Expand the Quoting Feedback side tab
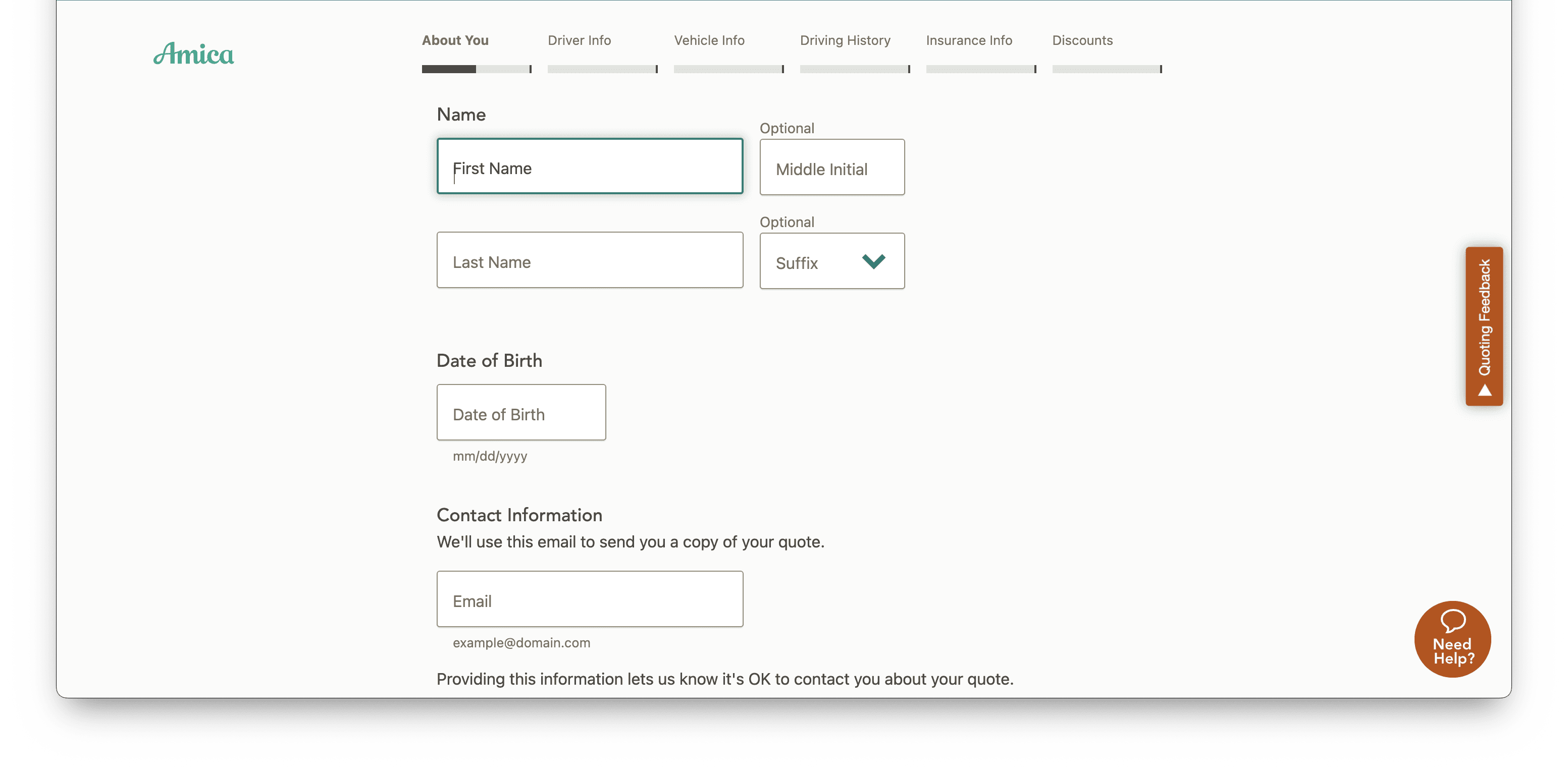Viewport: 1568px width, 773px height. [1484, 326]
